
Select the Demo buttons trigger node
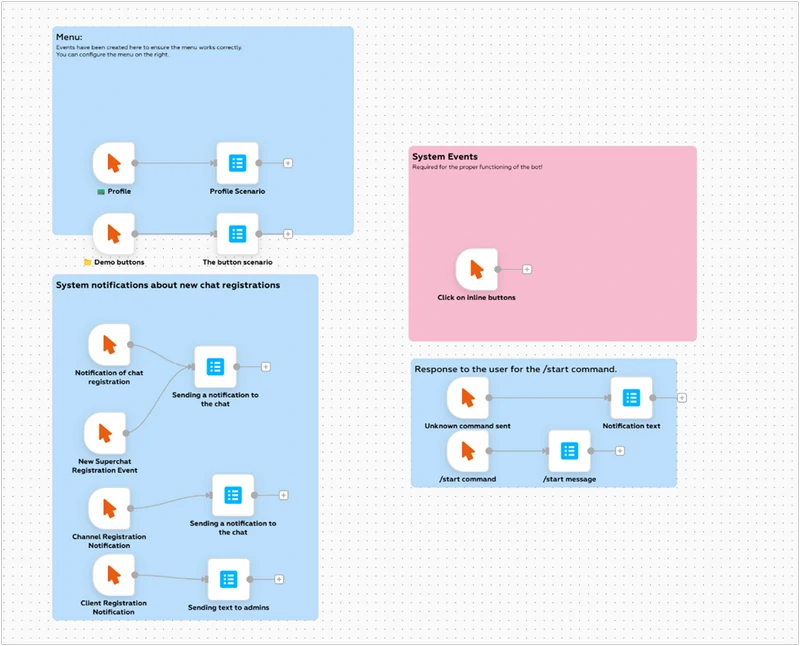click(113, 233)
